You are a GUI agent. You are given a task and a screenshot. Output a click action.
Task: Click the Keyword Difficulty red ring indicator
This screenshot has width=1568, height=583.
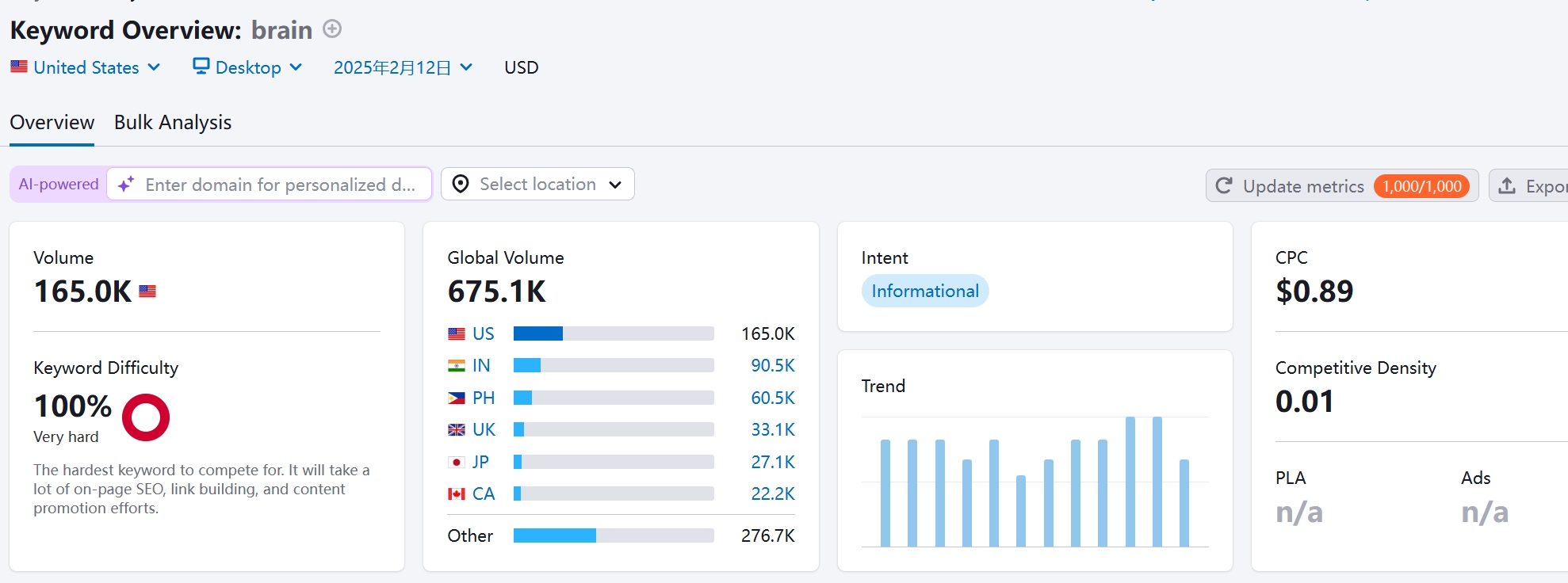pos(146,417)
